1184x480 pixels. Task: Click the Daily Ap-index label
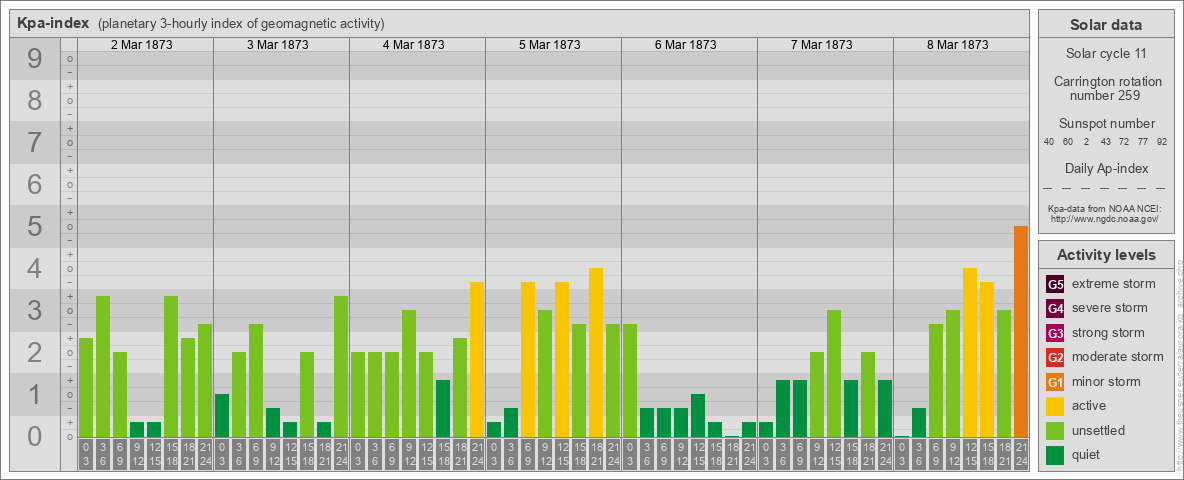(1106, 168)
